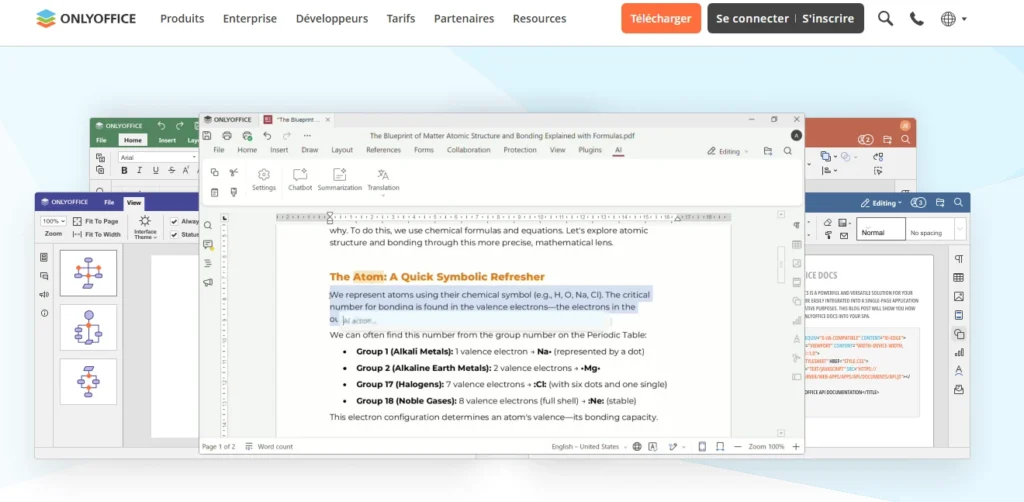Open Paragraph settings in blue document window
Viewport: 1024px width, 502px height.
point(959,259)
